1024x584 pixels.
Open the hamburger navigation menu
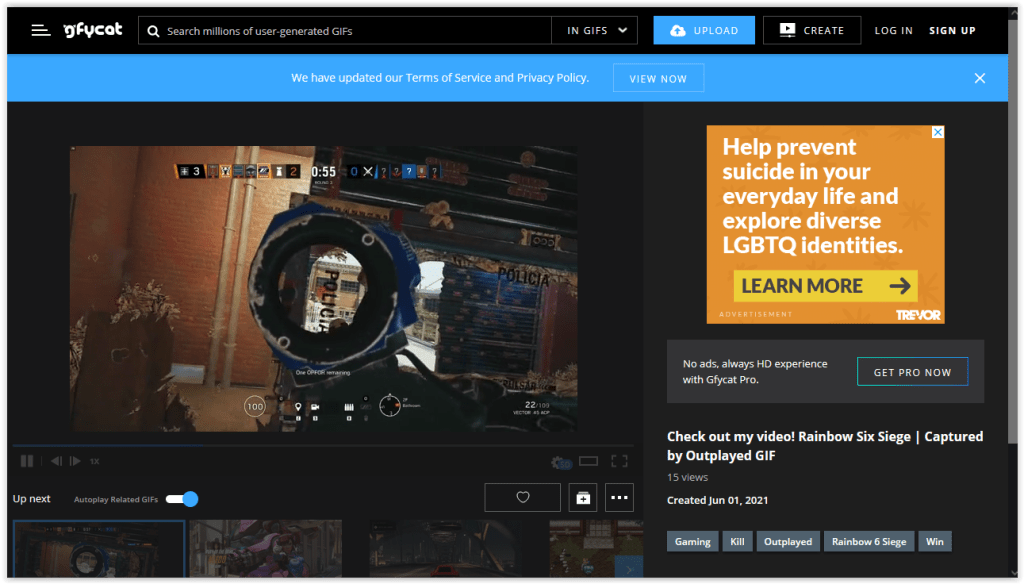tap(40, 29)
